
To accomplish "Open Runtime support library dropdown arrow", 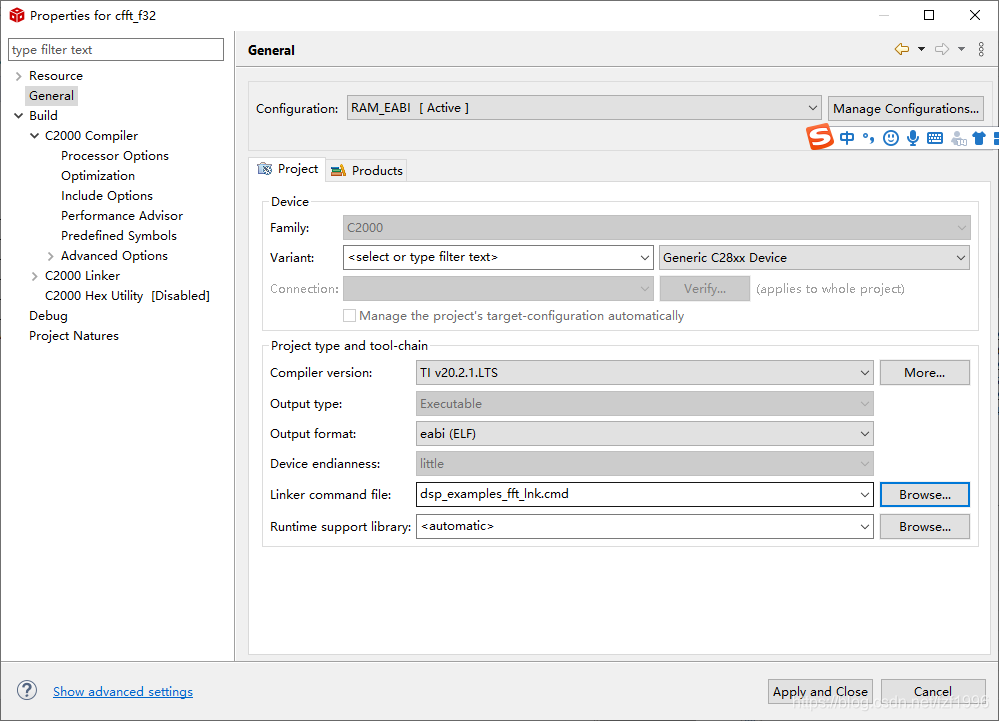I will pyautogui.click(x=865, y=527).
